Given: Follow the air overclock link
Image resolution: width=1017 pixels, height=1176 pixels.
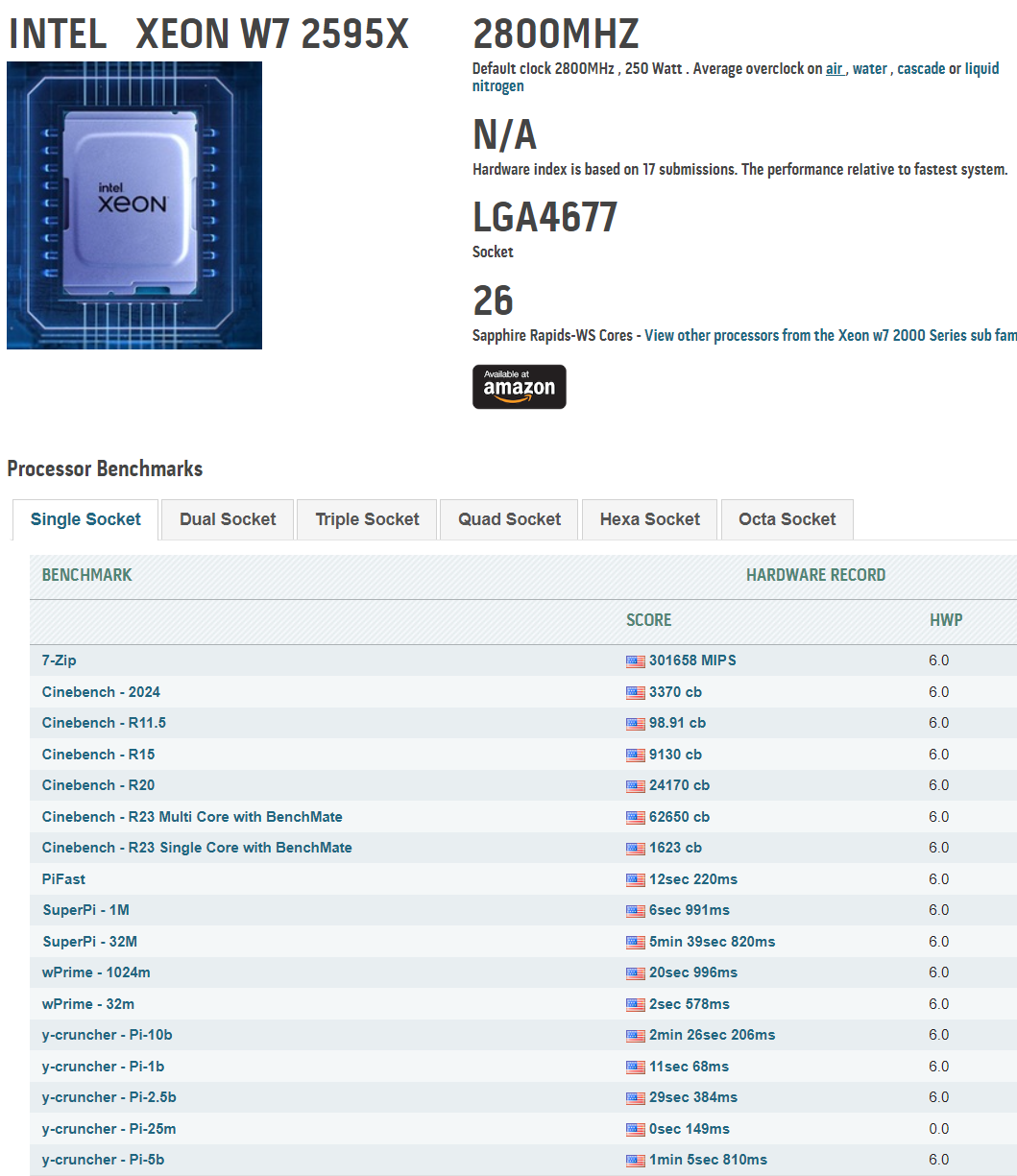Looking at the screenshot, I should click(835, 69).
